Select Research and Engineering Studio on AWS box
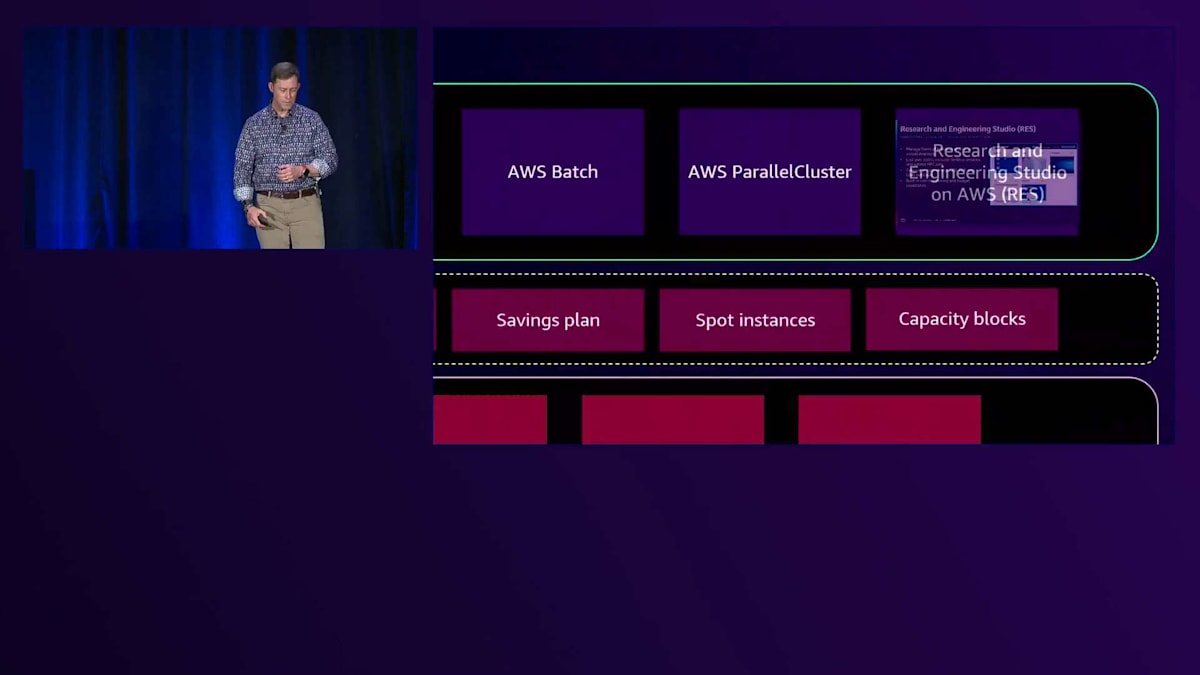1200x675 pixels. [987, 172]
